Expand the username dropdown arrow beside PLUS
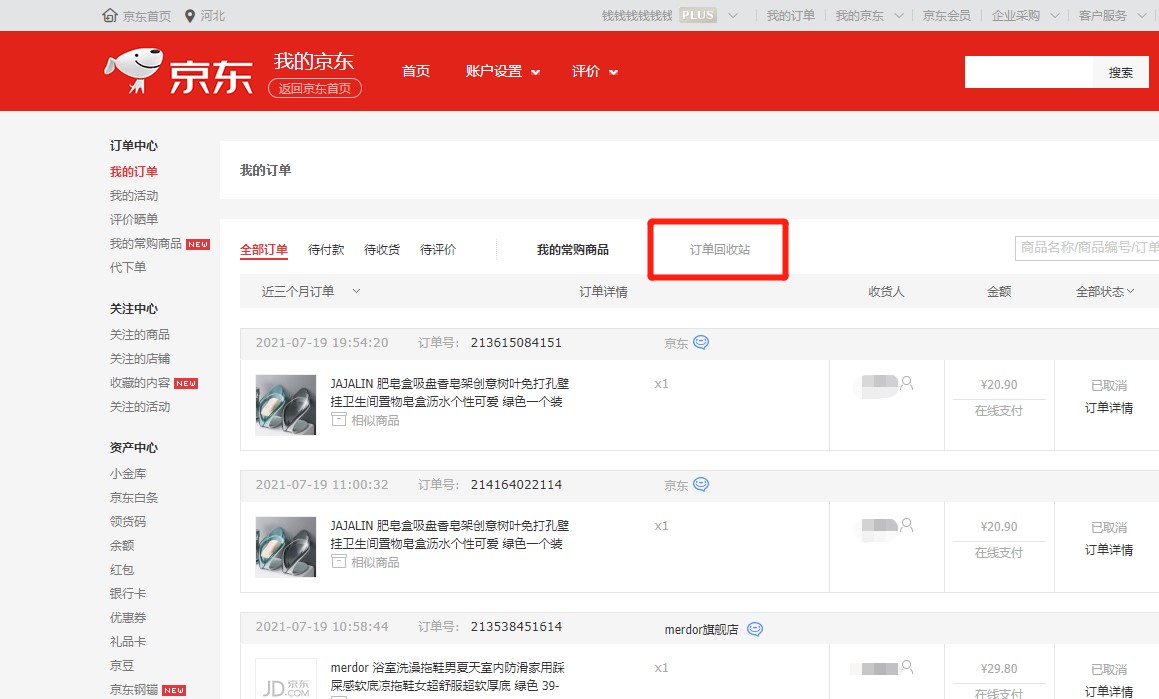 tap(733, 15)
